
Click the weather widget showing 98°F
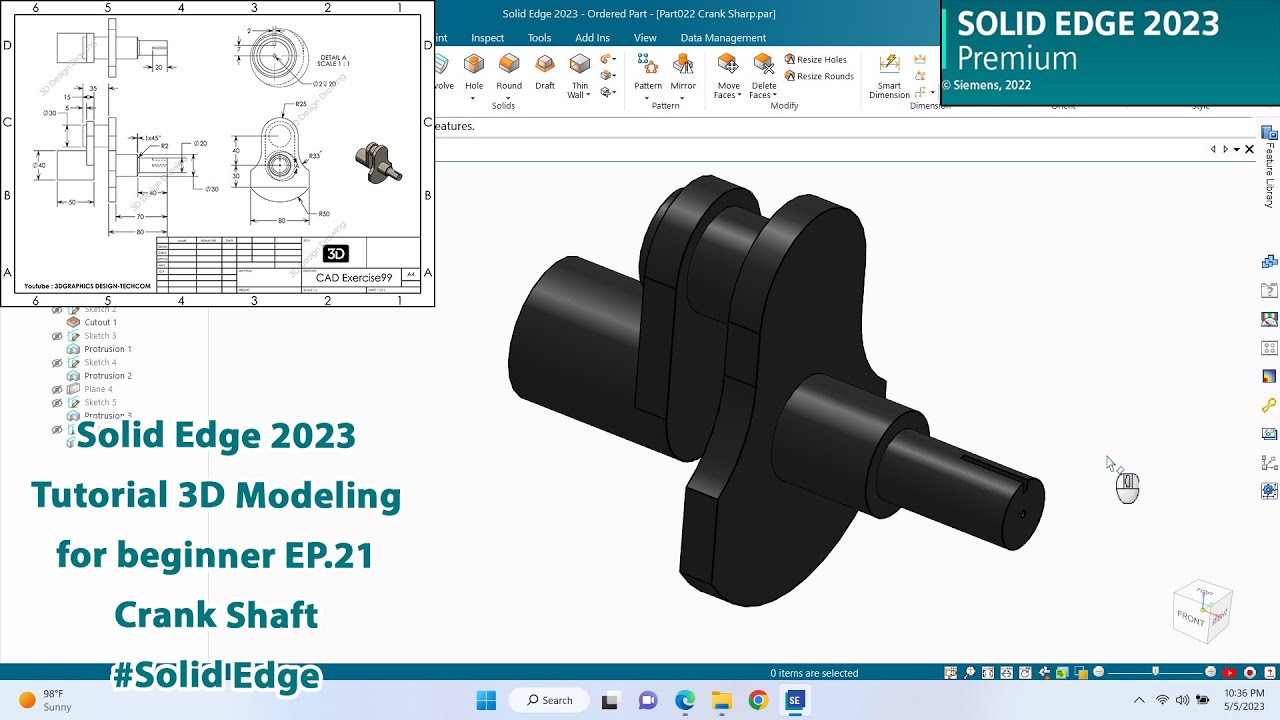click(45, 700)
